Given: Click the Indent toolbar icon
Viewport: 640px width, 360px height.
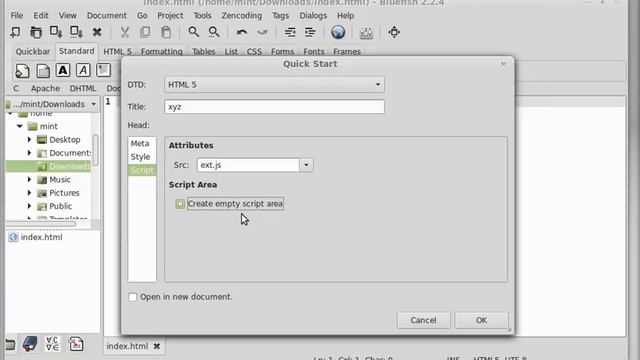Looking at the screenshot, I should coord(310,32).
